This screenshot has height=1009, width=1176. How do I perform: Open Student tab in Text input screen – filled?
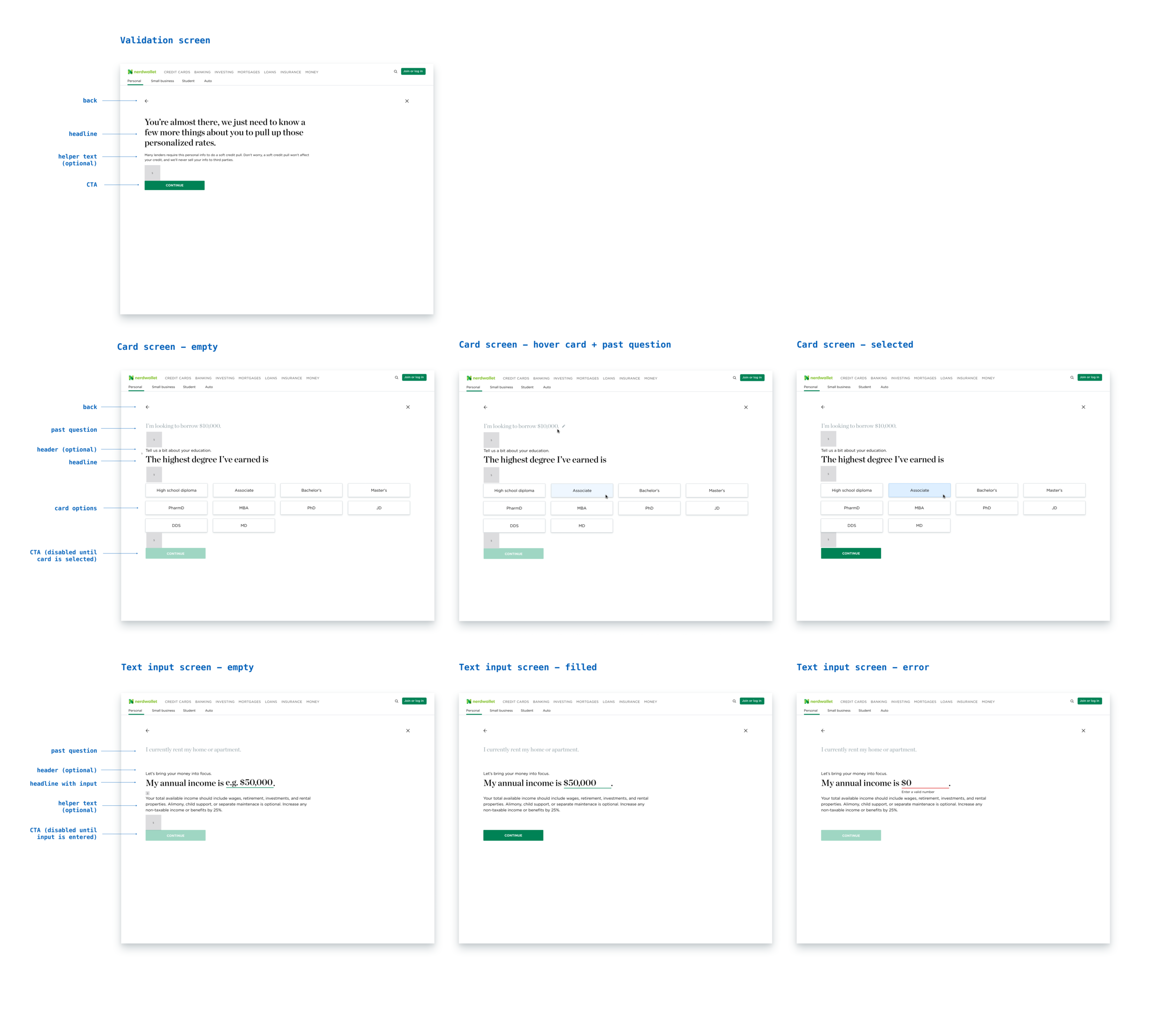[527, 710]
